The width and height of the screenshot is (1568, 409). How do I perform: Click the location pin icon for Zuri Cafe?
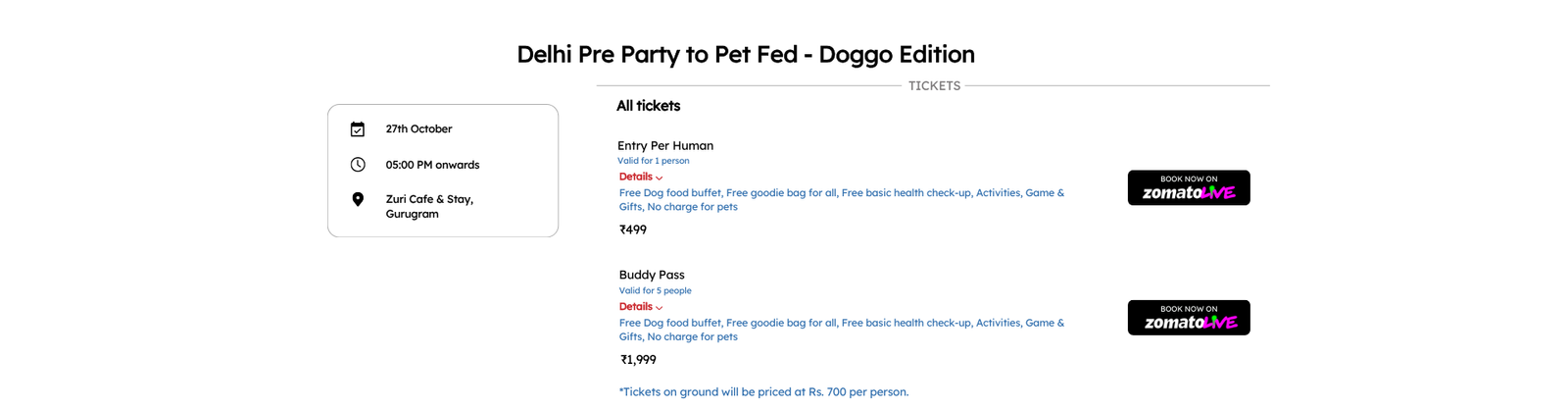[x=358, y=199]
